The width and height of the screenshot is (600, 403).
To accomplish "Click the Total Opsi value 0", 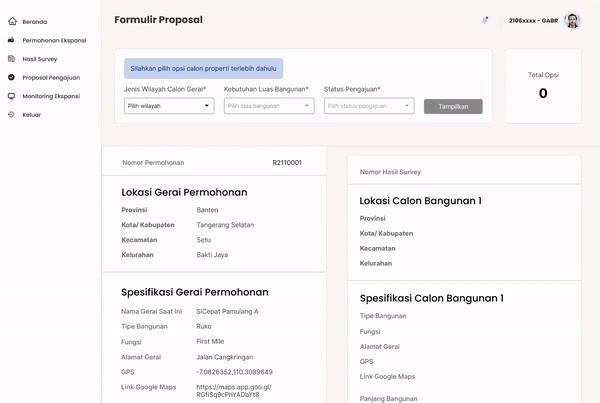I will 543,93.
